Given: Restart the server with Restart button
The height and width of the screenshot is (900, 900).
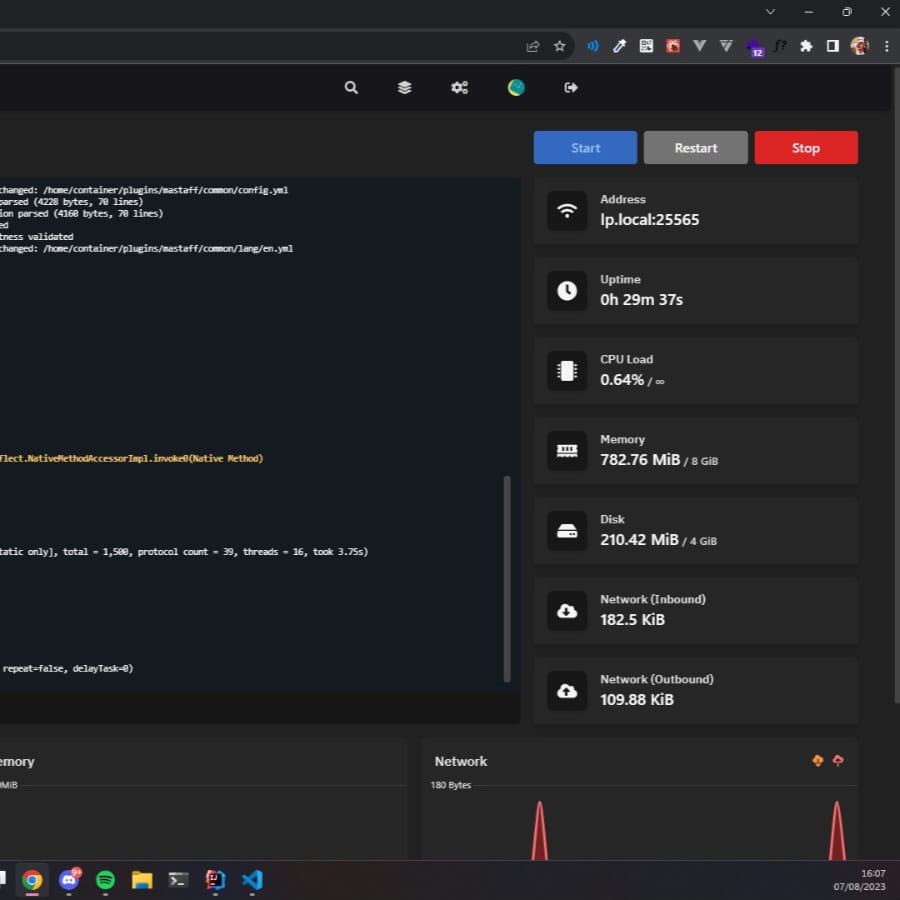Looking at the screenshot, I should pos(695,148).
